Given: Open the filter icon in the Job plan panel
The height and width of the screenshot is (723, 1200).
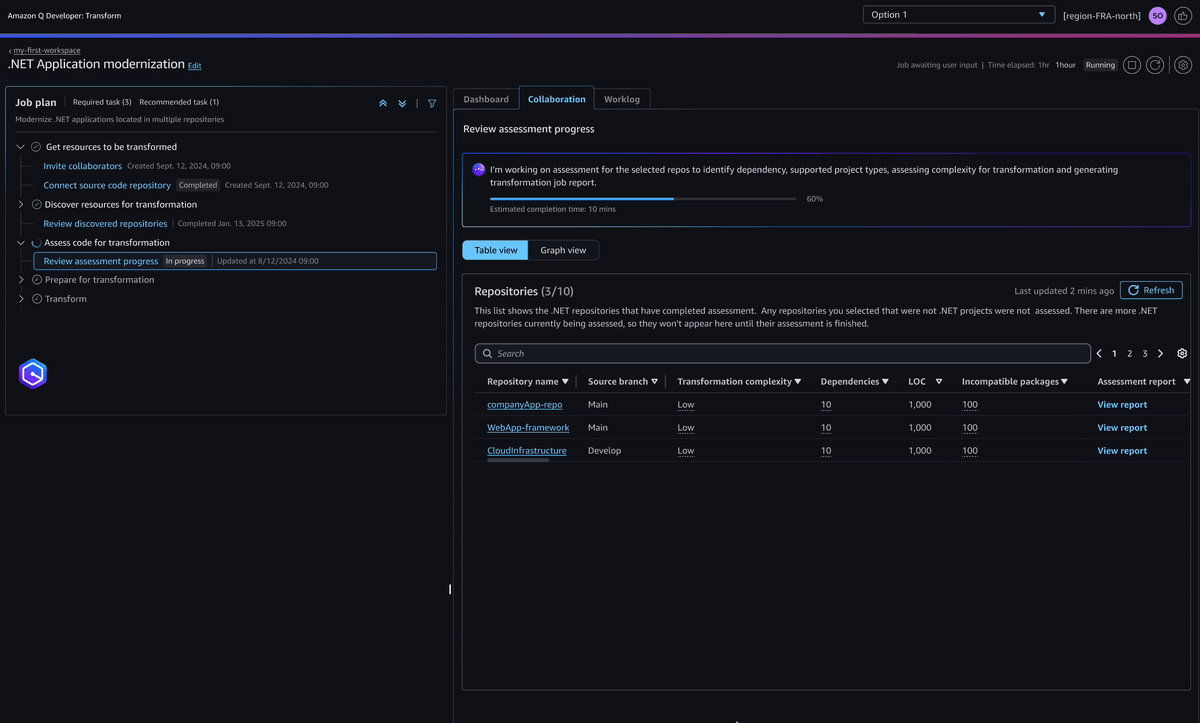Looking at the screenshot, I should point(431,102).
